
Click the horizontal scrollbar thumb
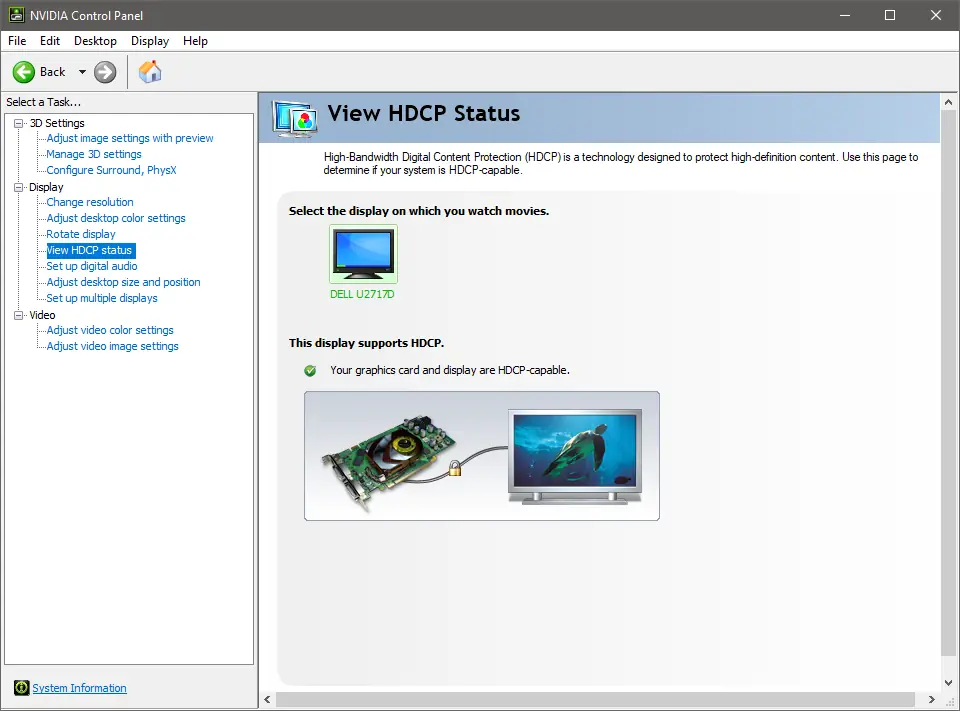point(595,699)
